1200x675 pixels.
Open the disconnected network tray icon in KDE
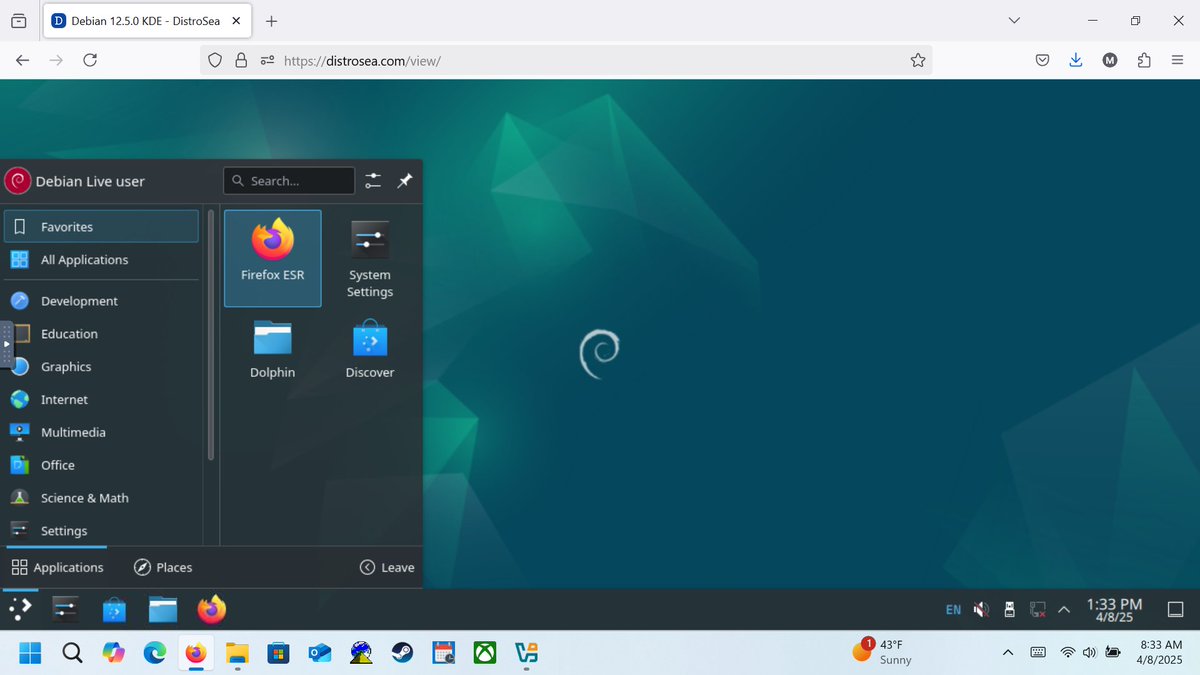1038,609
